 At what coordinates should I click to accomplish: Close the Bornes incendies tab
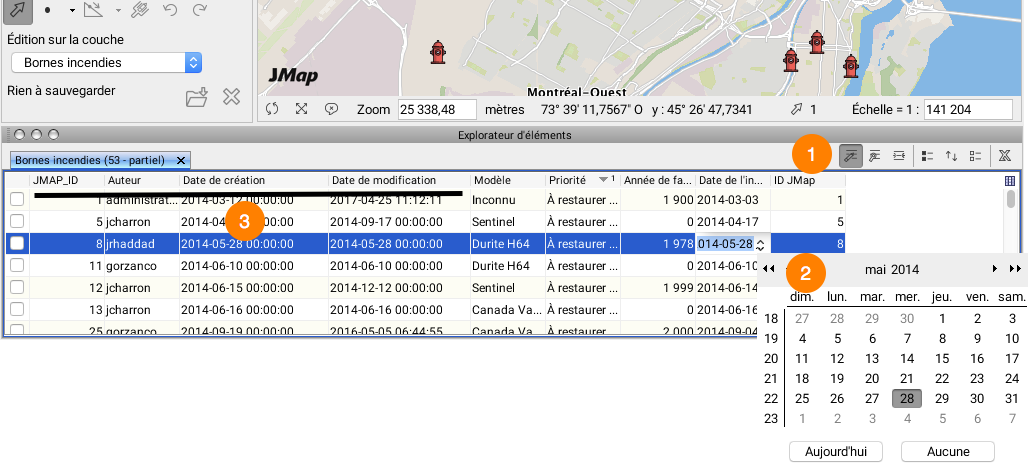[x=180, y=160]
